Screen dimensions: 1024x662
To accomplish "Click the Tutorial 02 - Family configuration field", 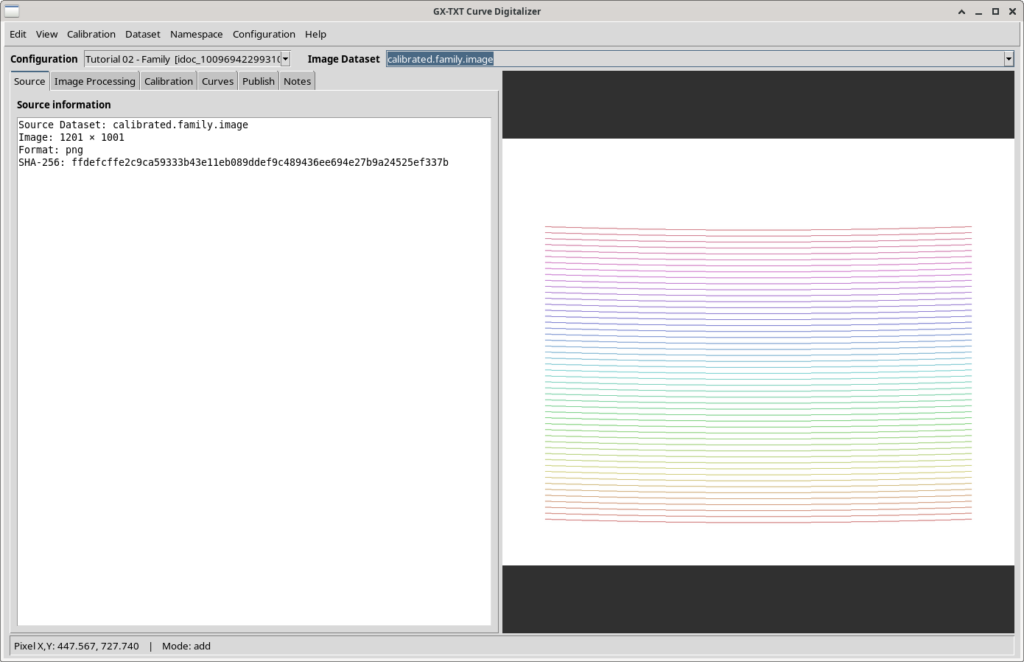I will [x=183, y=59].
